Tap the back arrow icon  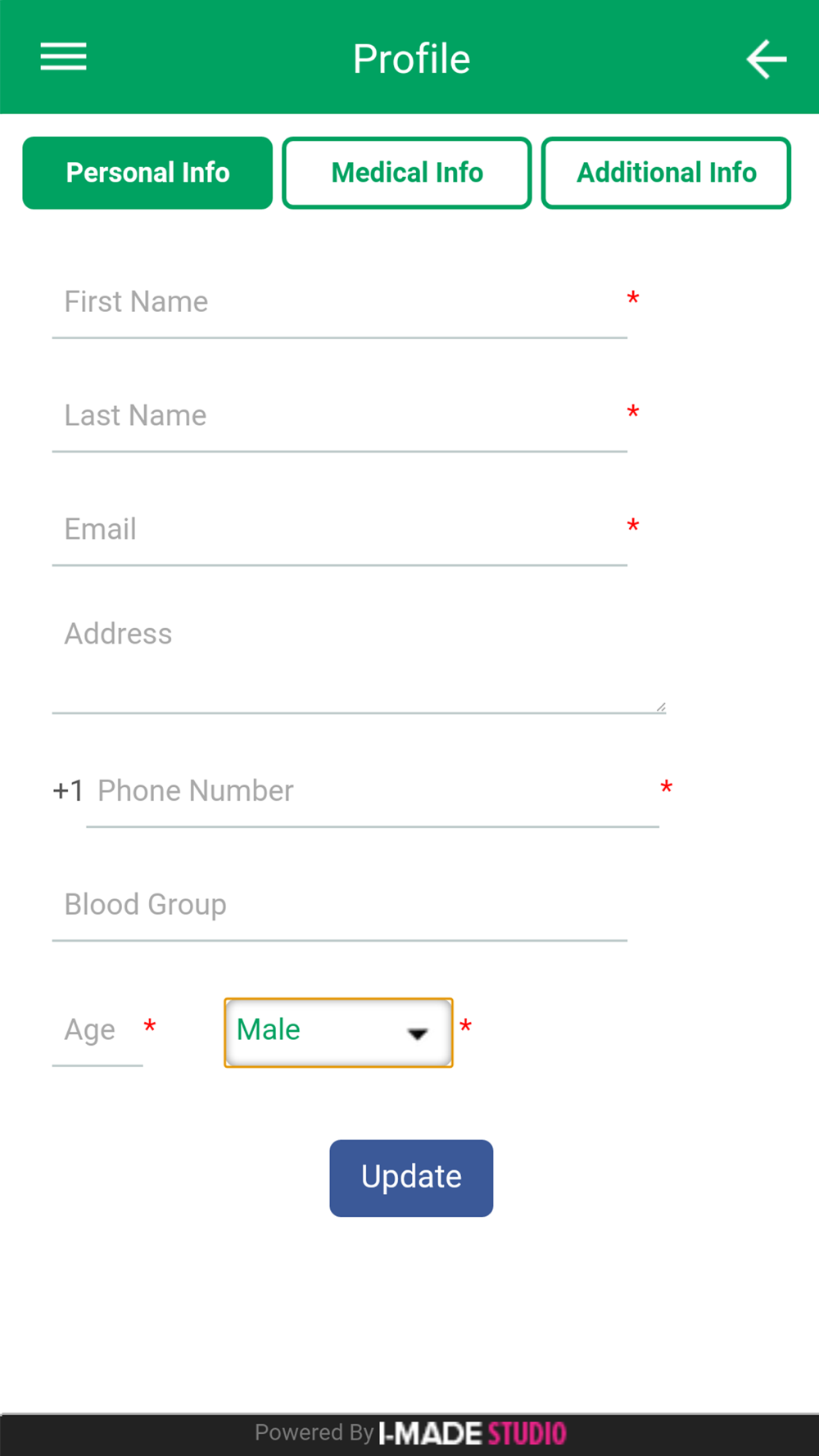pos(766,59)
